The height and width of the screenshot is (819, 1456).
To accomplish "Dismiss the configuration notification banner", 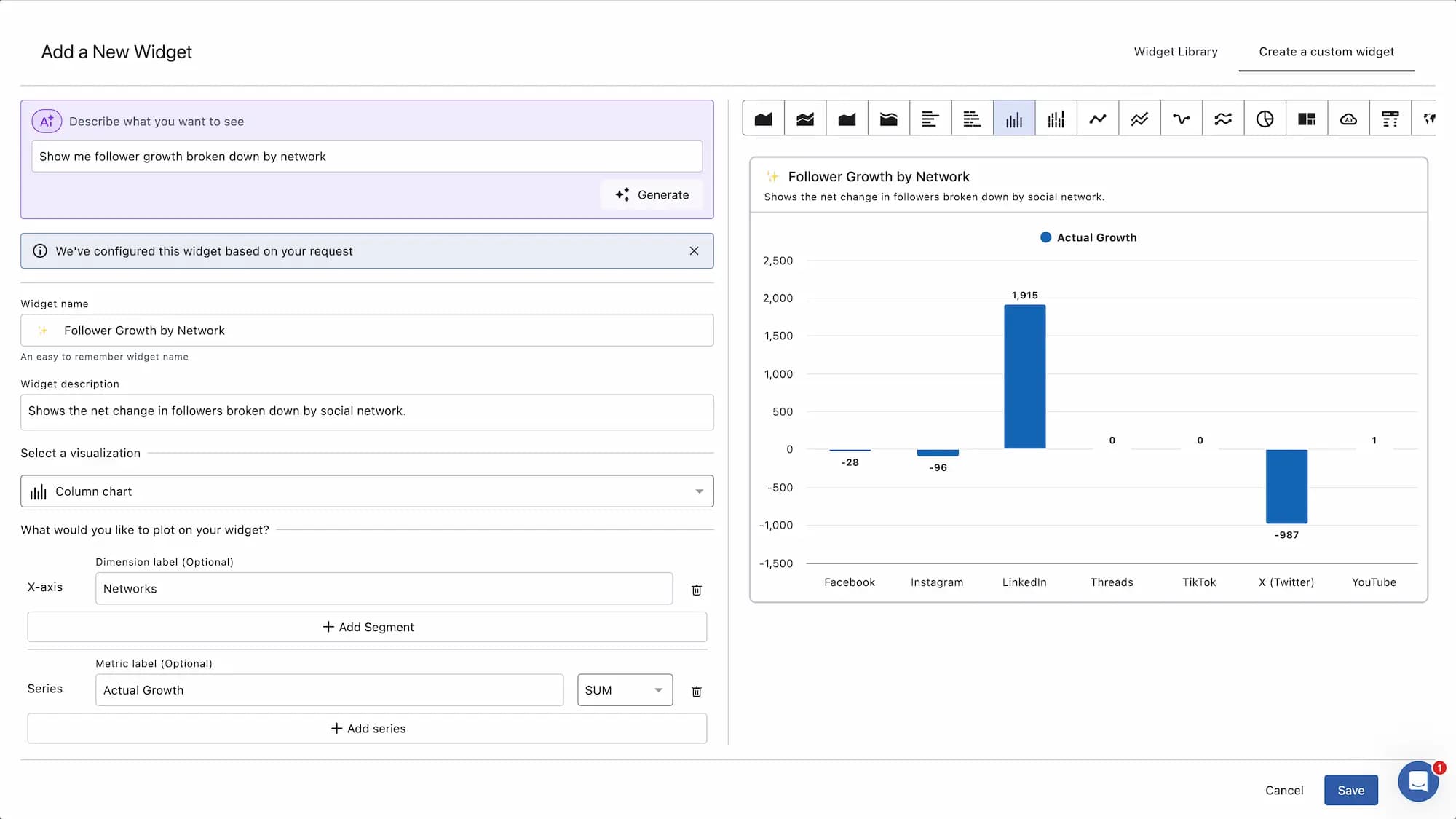I will pos(694,251).
